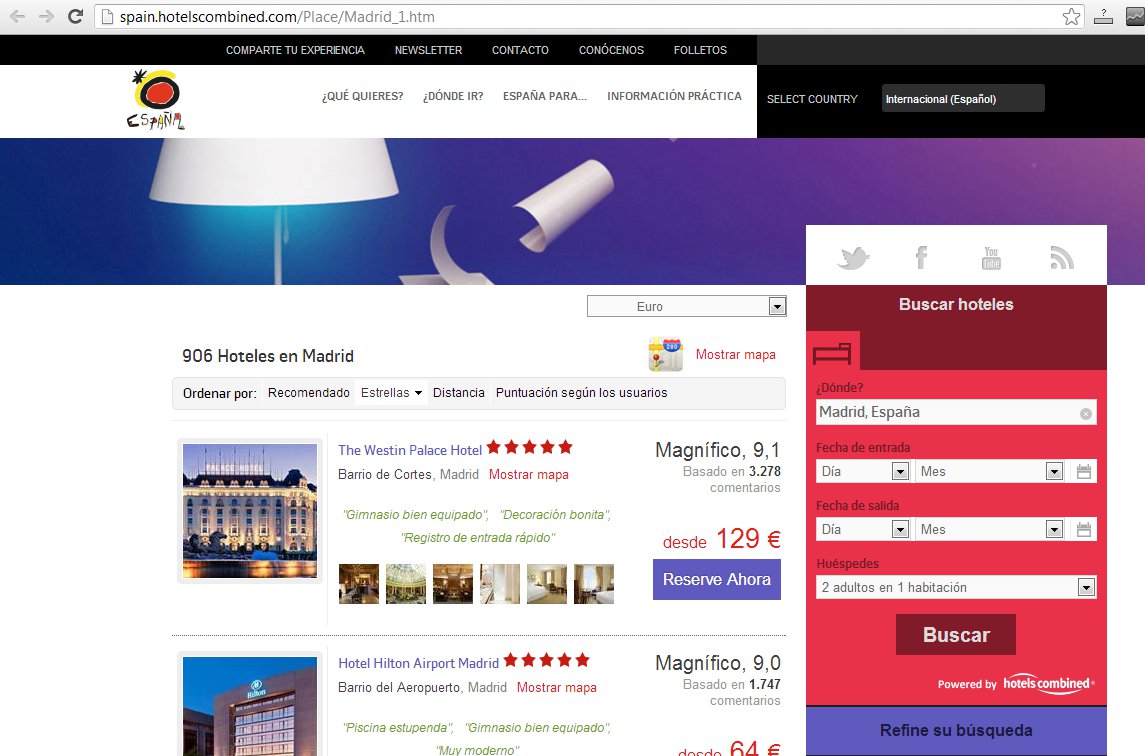
Task: Click the Westin Palace five-star rating
Action: [530, 447]
